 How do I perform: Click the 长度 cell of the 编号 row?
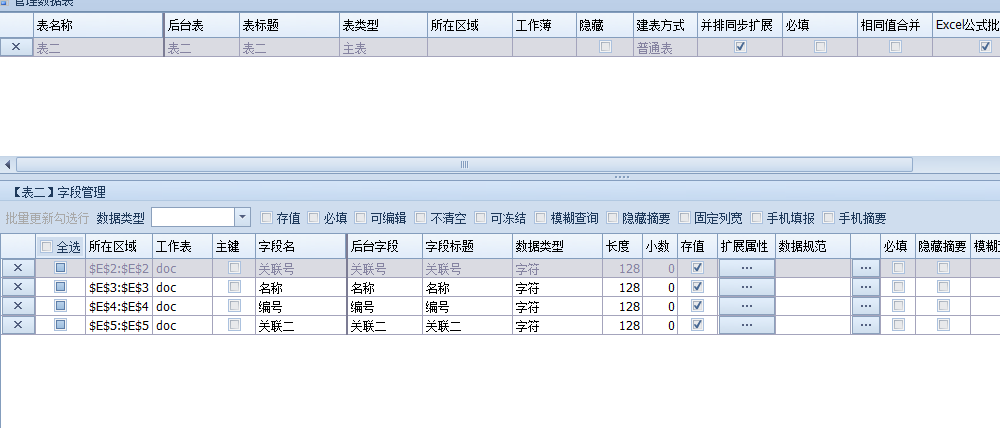pos(622,306)
